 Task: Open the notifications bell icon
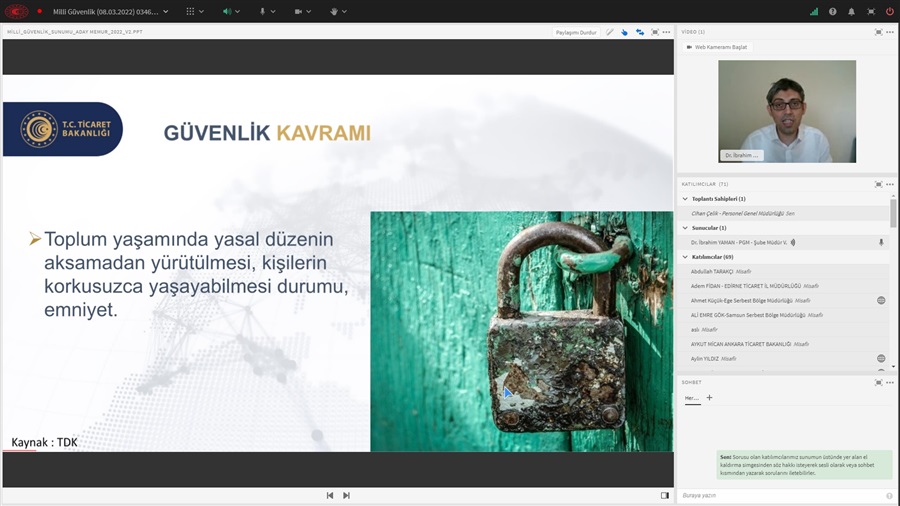(x=851, y=12)
